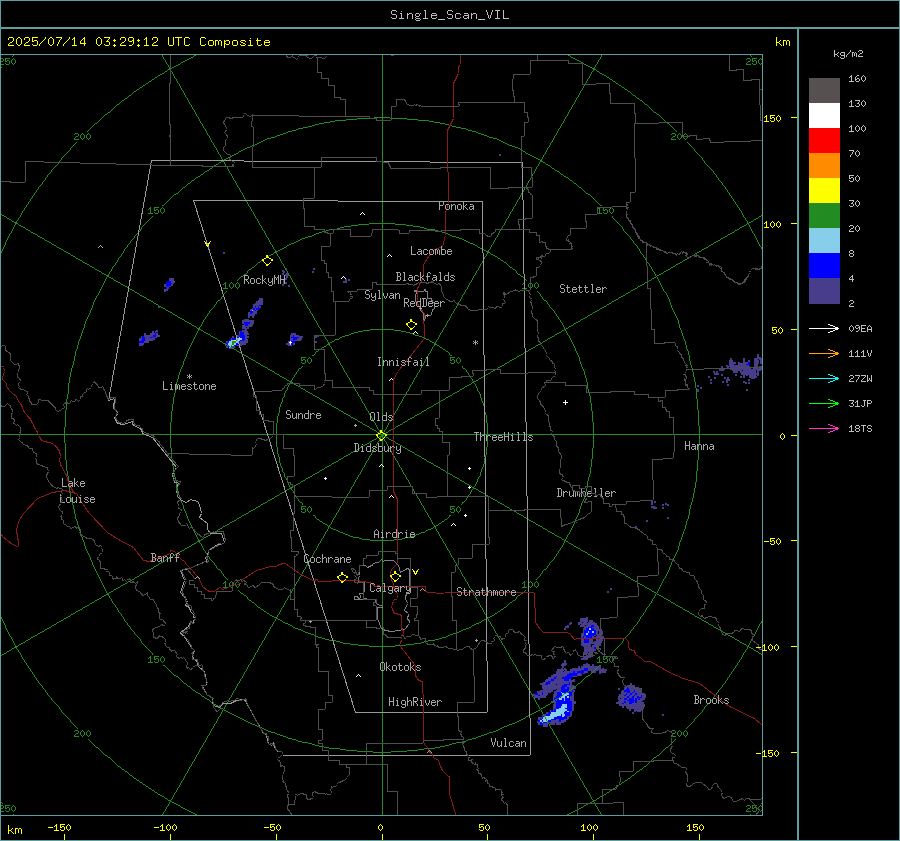The image size is (900, 841).
Task: Click the white 09EA arrow icon
Action: click(824, 328)
